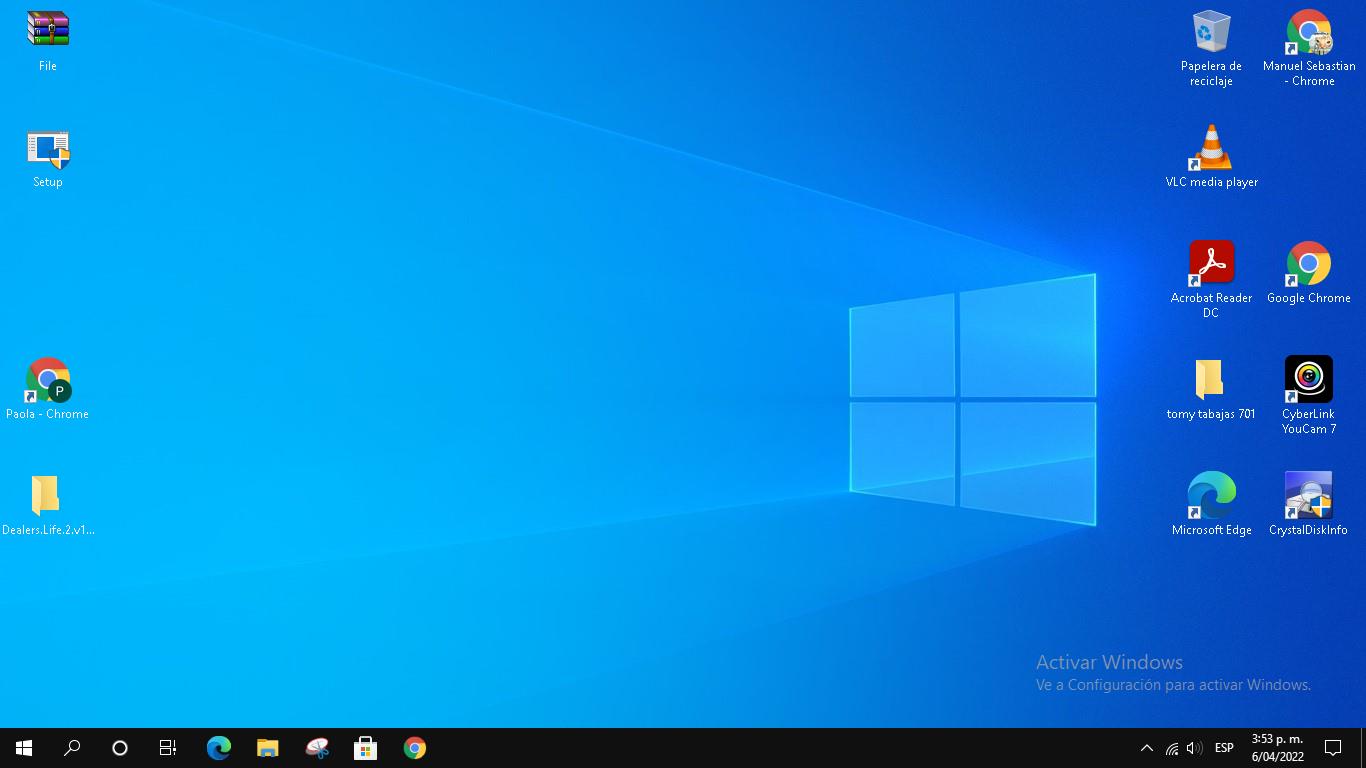Open the Windows Start menu

click(24, 748)
